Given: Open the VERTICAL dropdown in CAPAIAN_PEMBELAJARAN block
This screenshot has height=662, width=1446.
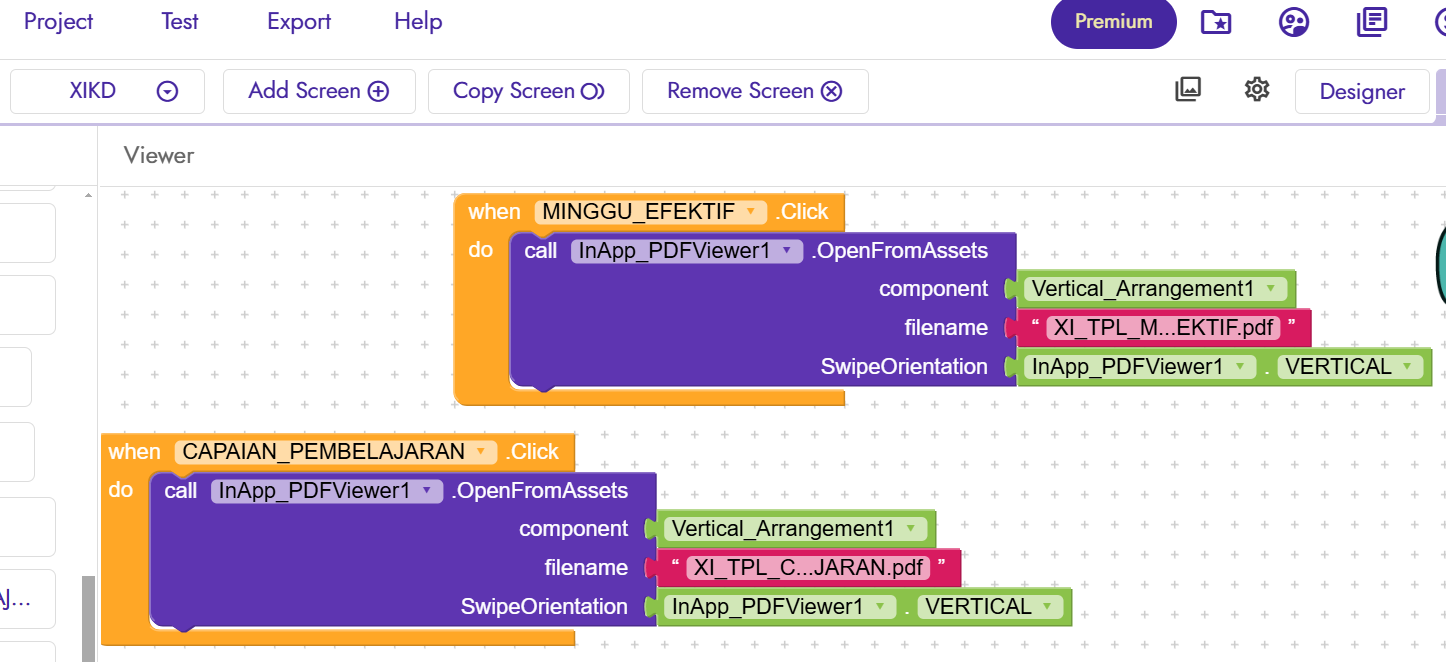Looking at the screenshot, I should [990, 607].
